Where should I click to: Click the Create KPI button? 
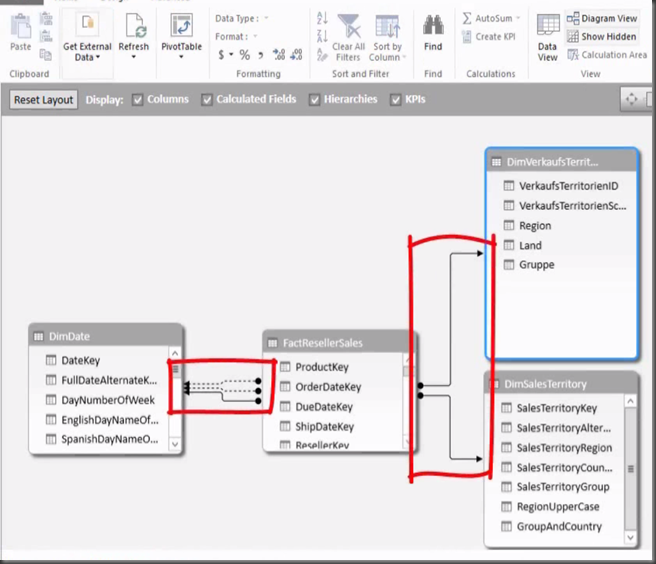(x=489, y=37)
